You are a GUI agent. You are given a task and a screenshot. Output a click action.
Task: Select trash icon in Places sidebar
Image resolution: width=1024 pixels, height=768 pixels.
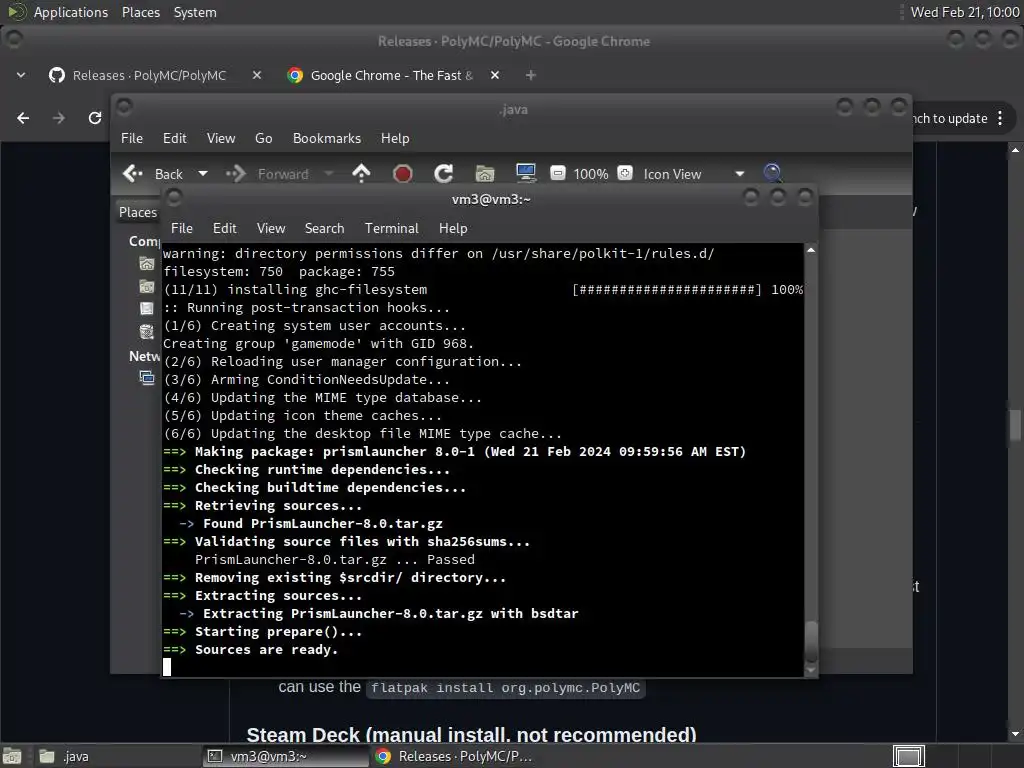coord(147,332)
